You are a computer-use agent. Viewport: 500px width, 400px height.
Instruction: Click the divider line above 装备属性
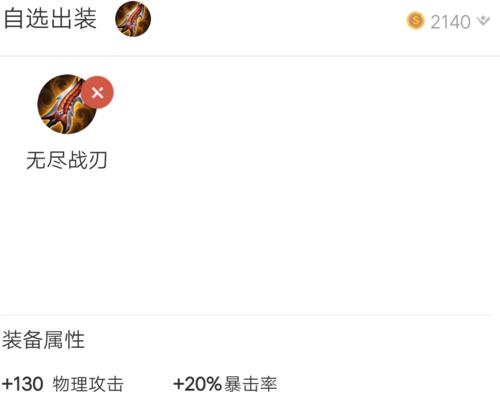(x=247, y=315)
